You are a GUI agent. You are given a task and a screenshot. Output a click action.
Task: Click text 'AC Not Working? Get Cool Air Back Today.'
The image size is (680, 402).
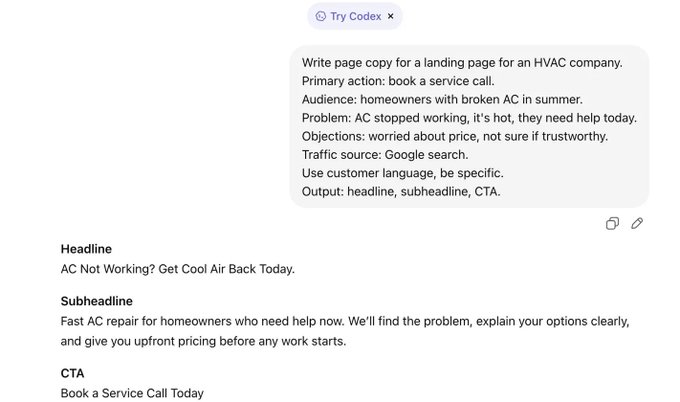(x=178, y=269)
